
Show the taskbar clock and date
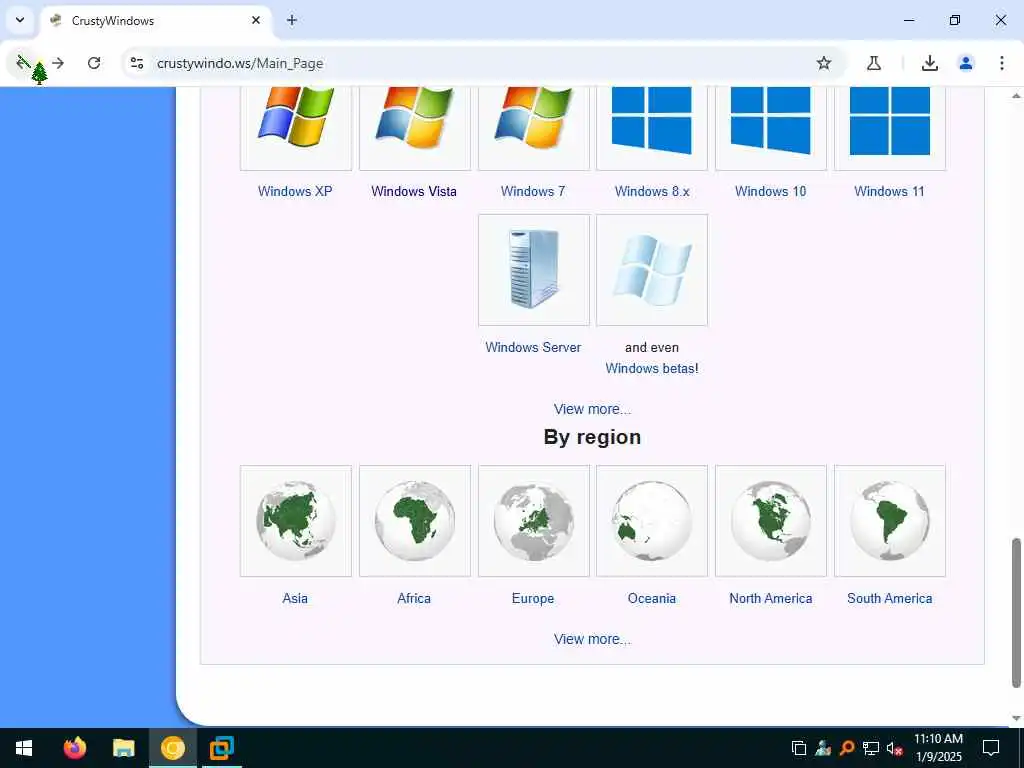click(938, 748)
